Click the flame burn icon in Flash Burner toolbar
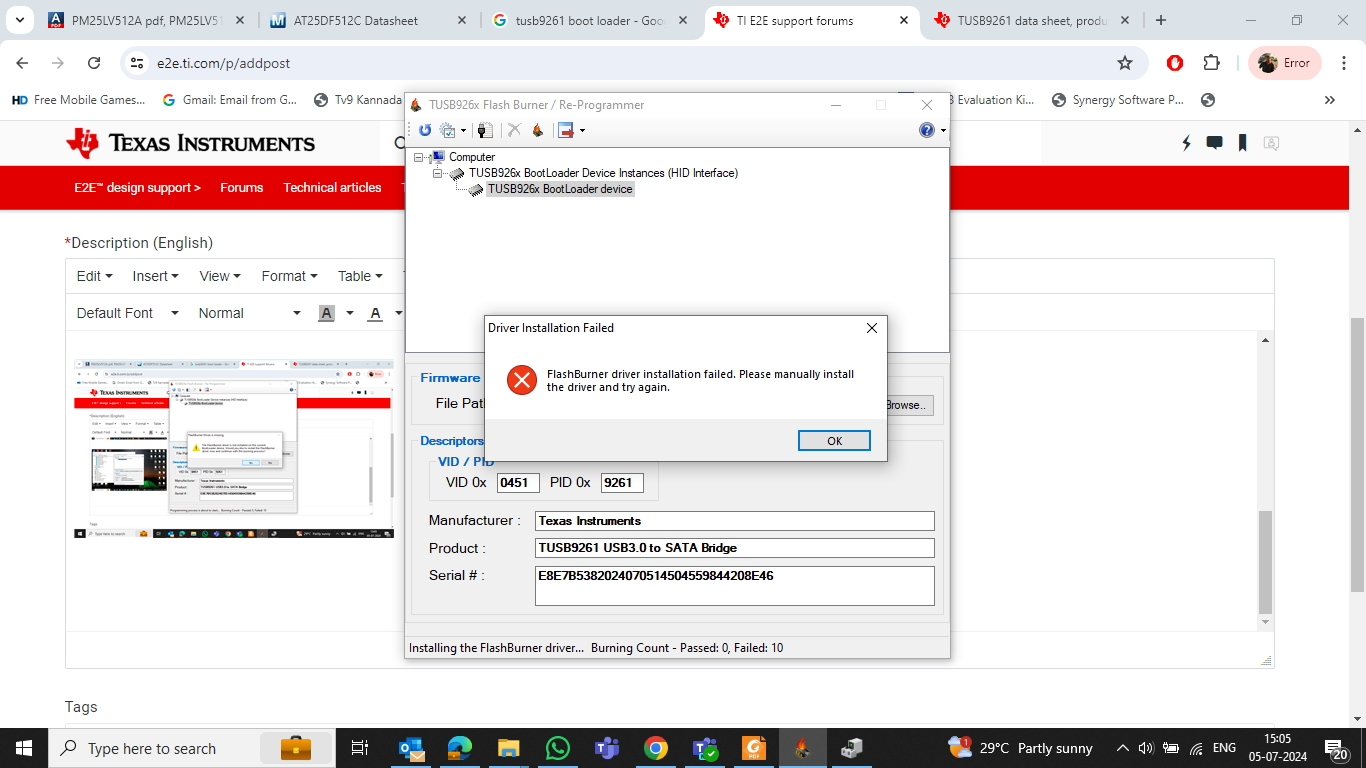The width and height of the screenshot is (1366, 768). [x=537, y=130]
